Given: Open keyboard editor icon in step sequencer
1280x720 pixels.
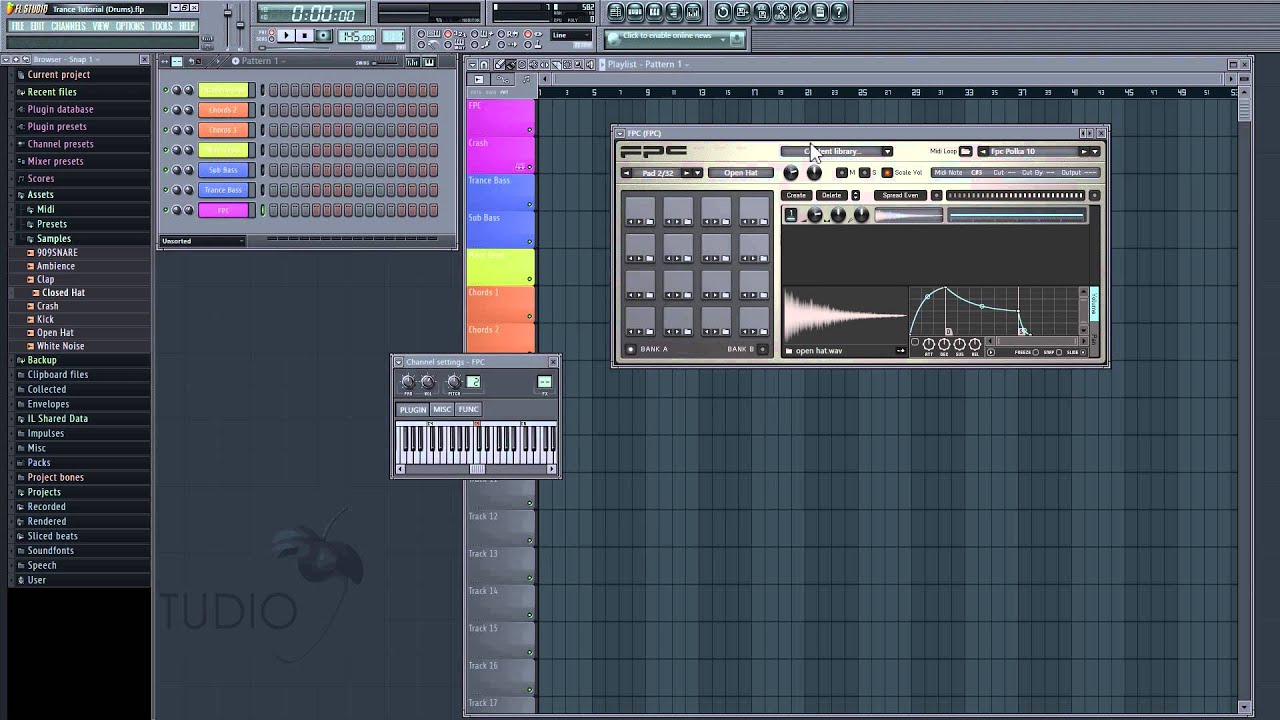Looking at the screenshot, I should coord(429,62).
